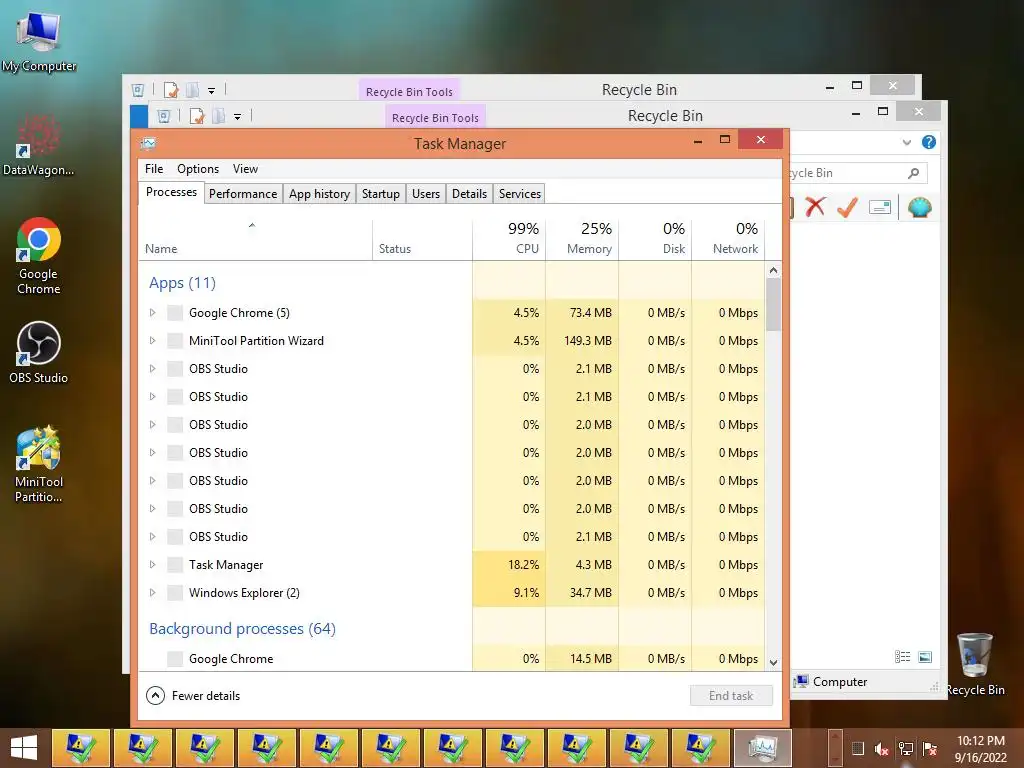The image size is (1024, 768).
Task: Expand the Google Chrome (5) process group
Action: [152, 313]
